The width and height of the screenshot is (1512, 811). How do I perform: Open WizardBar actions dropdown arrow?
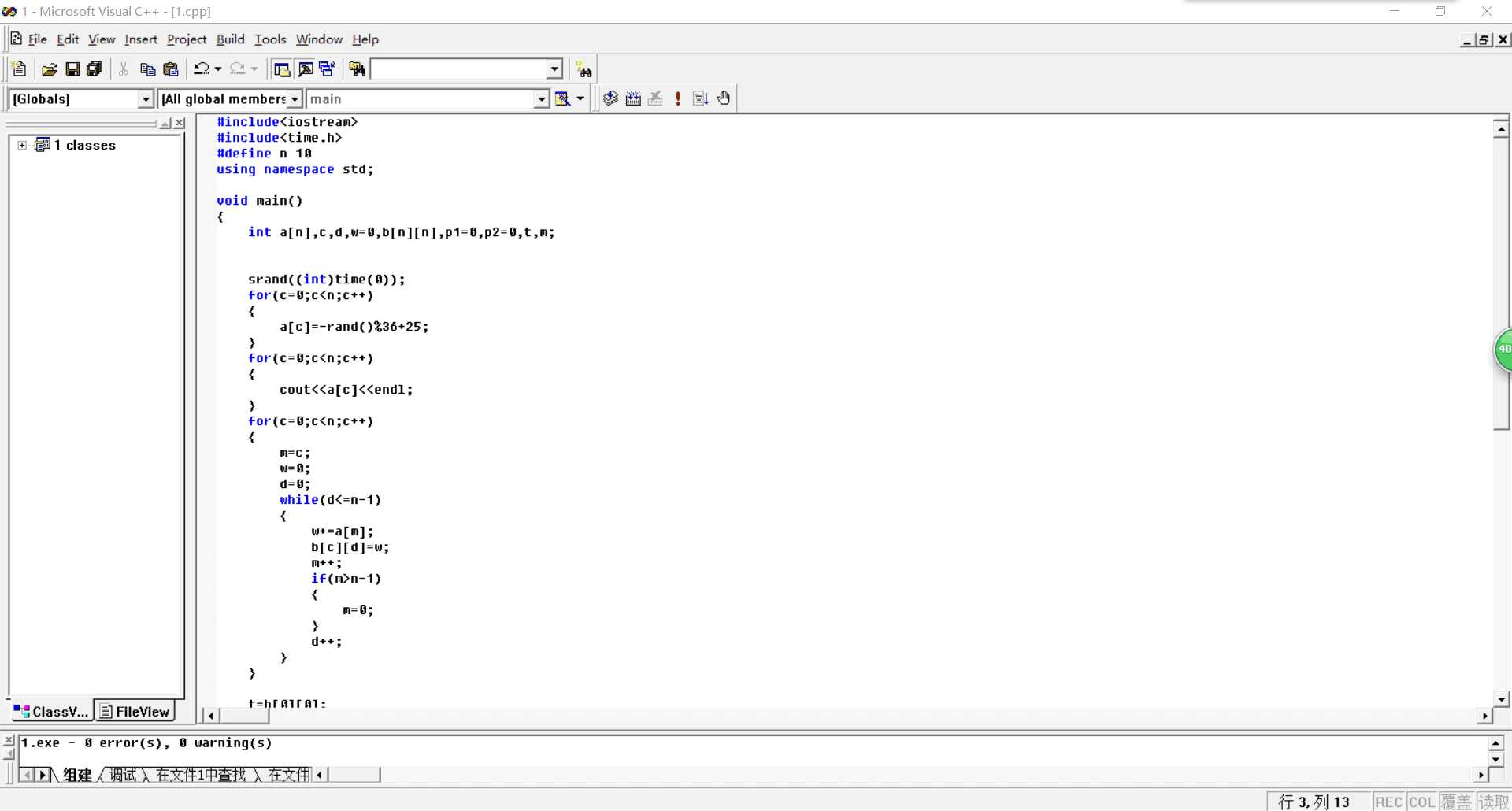[580, 98]
